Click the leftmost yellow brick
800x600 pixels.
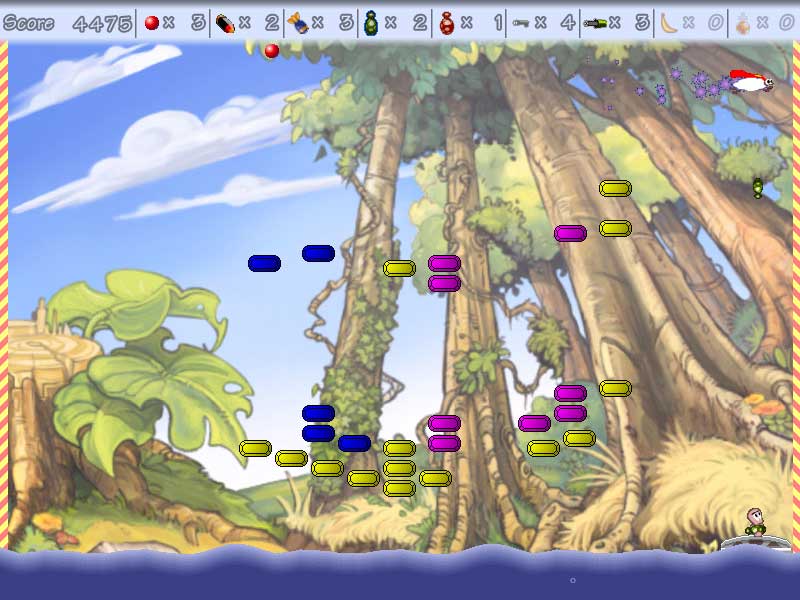click(255, 448)
